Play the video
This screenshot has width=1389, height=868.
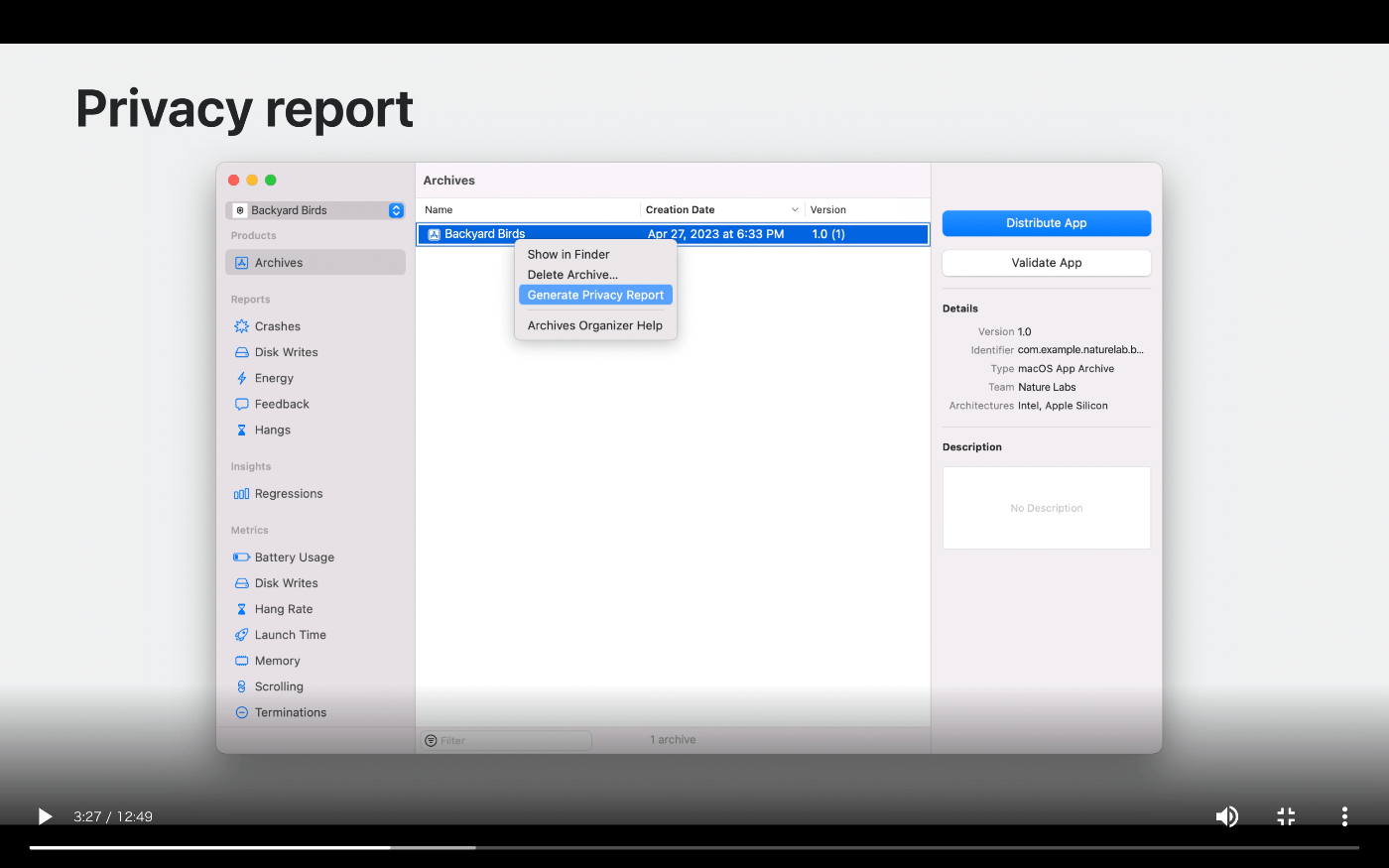coord(45,816)
